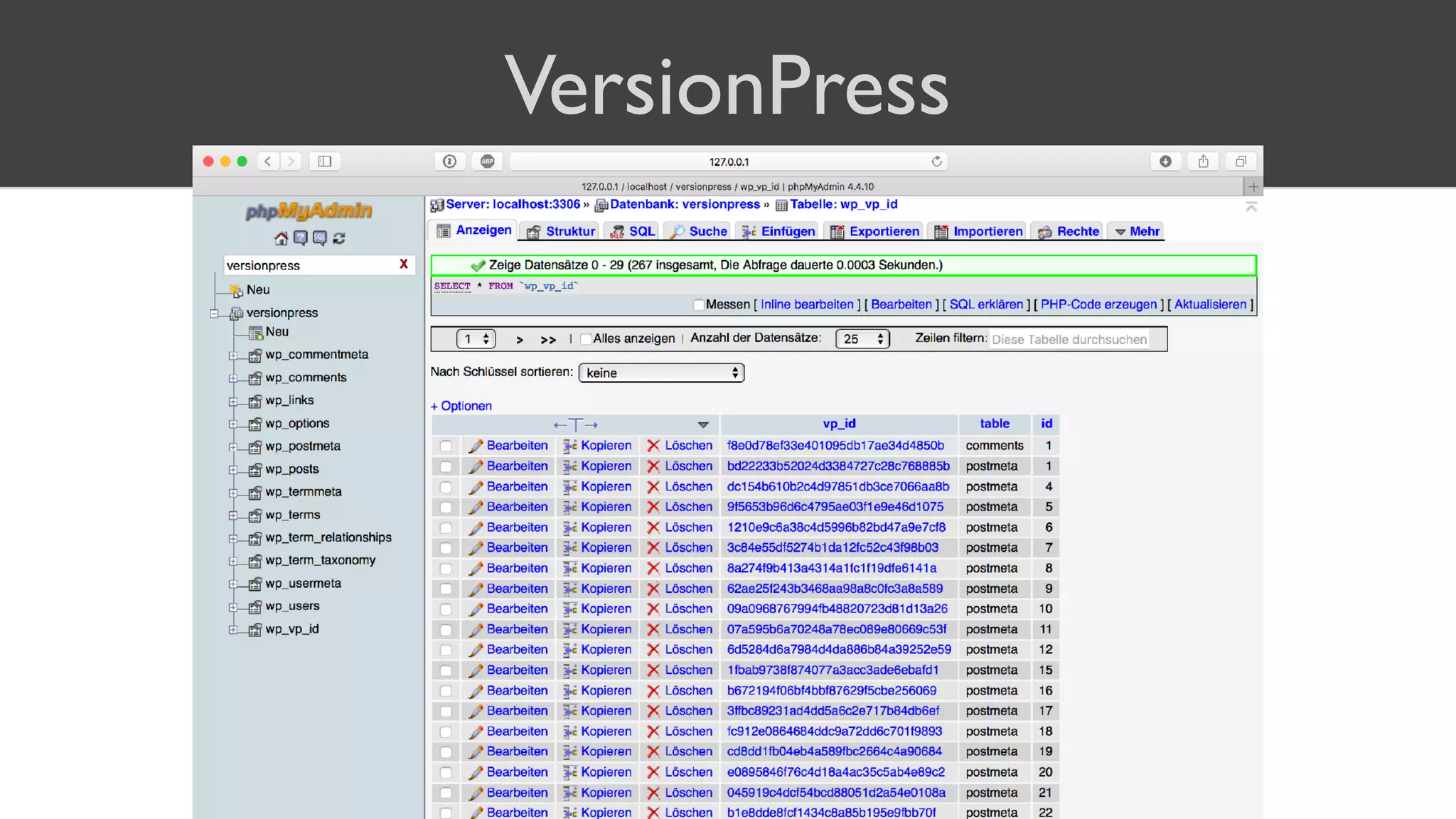
Task: Go back in Safari toolbar
Action: coord(268,161)
